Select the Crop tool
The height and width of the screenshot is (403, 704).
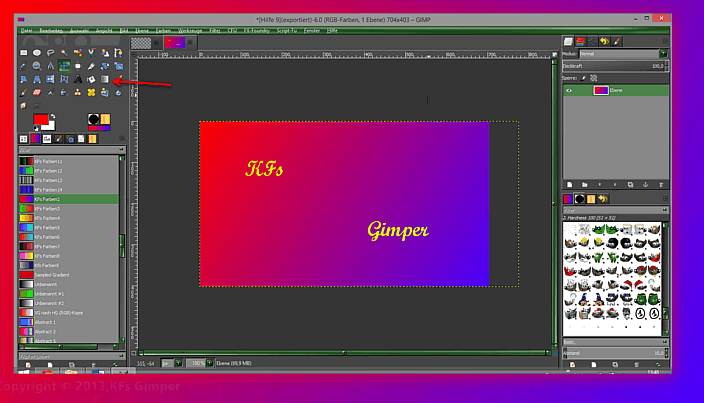click(91, 66)
